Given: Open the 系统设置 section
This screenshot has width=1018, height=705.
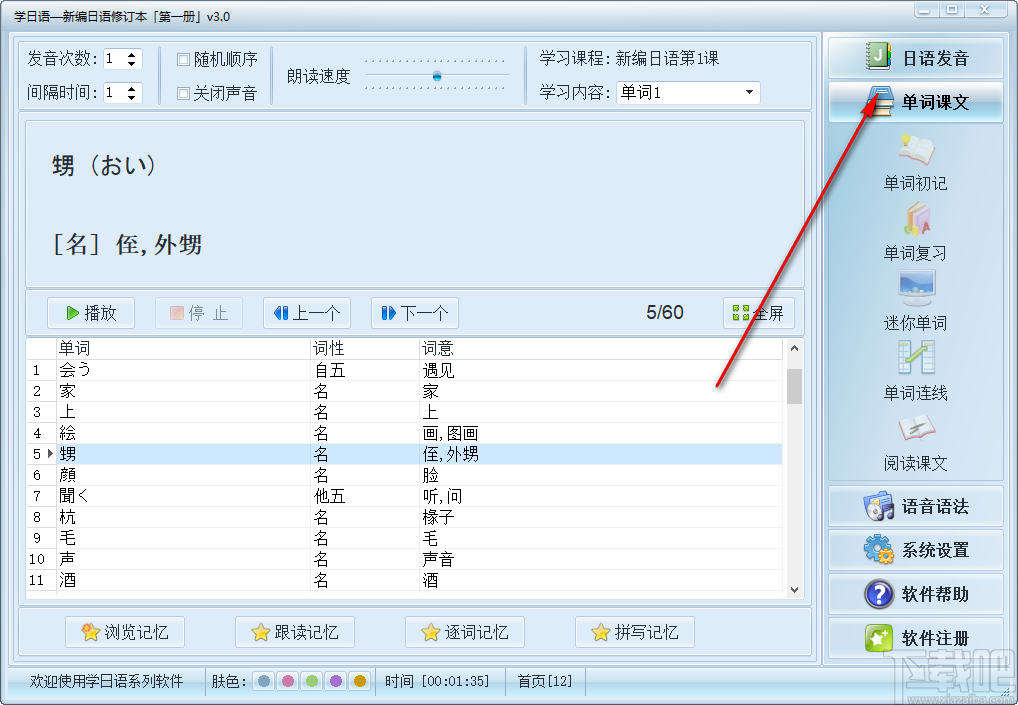Looking at the screenshot, I should pos(915,550).
